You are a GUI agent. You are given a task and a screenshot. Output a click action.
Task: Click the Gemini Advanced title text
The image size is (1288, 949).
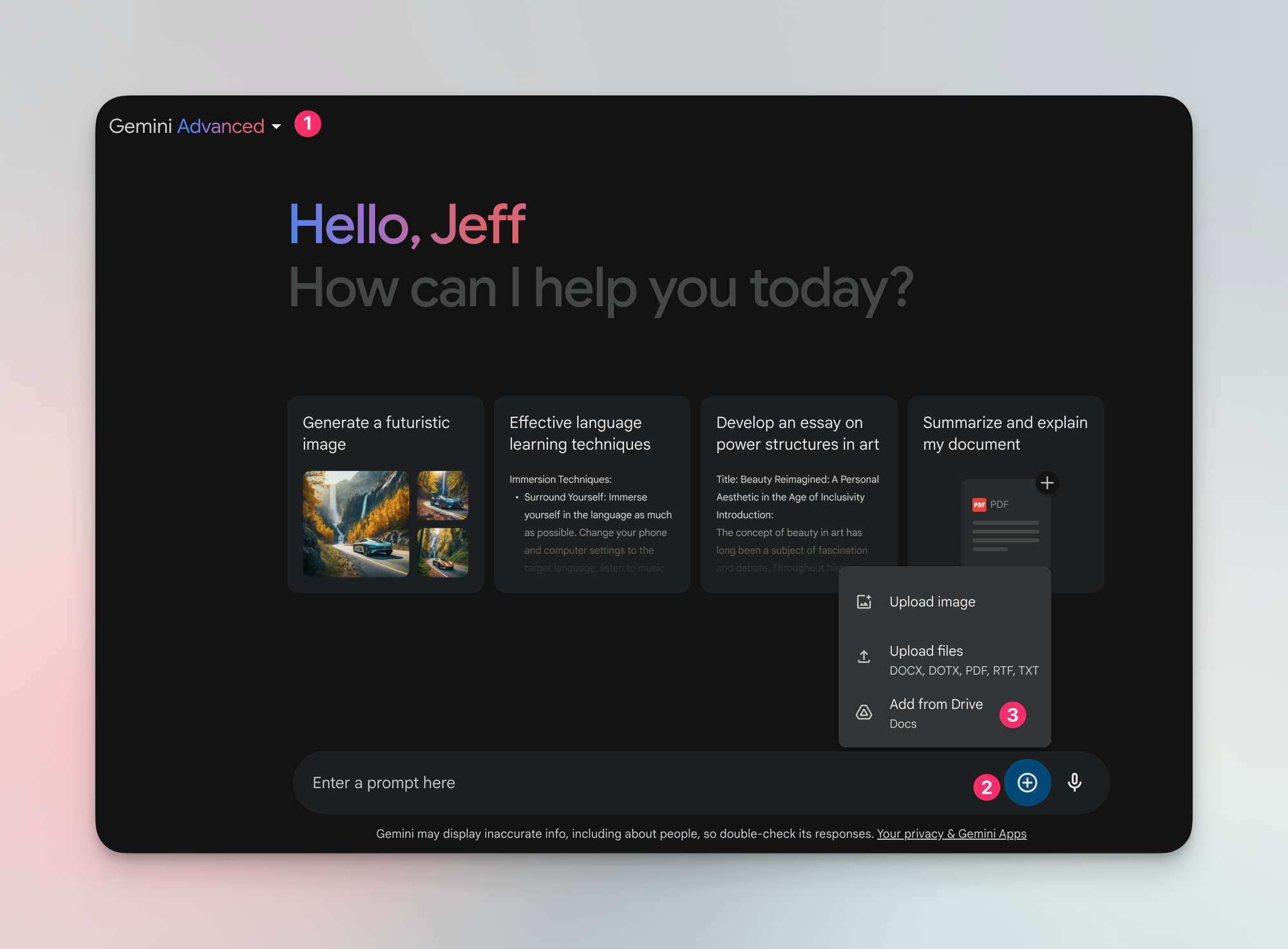point(187,126)
